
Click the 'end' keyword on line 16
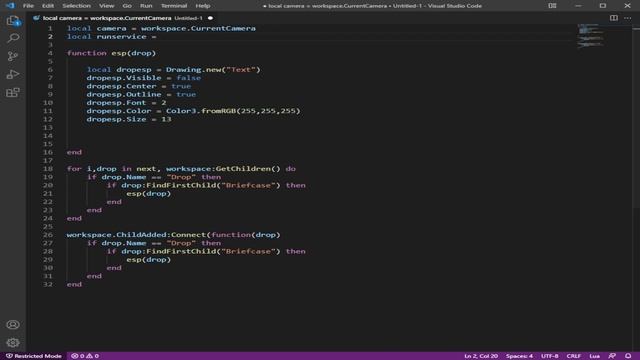(74, 152)
